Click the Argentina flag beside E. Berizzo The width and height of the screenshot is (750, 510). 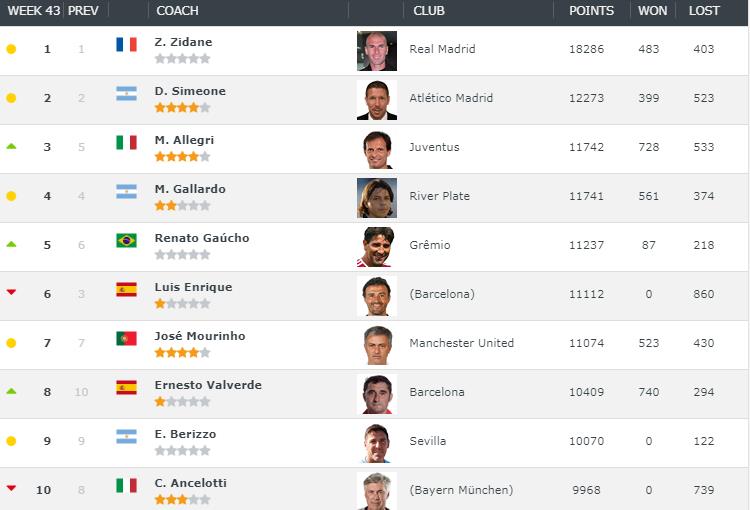pyautogui.click(x=126, y=436)
